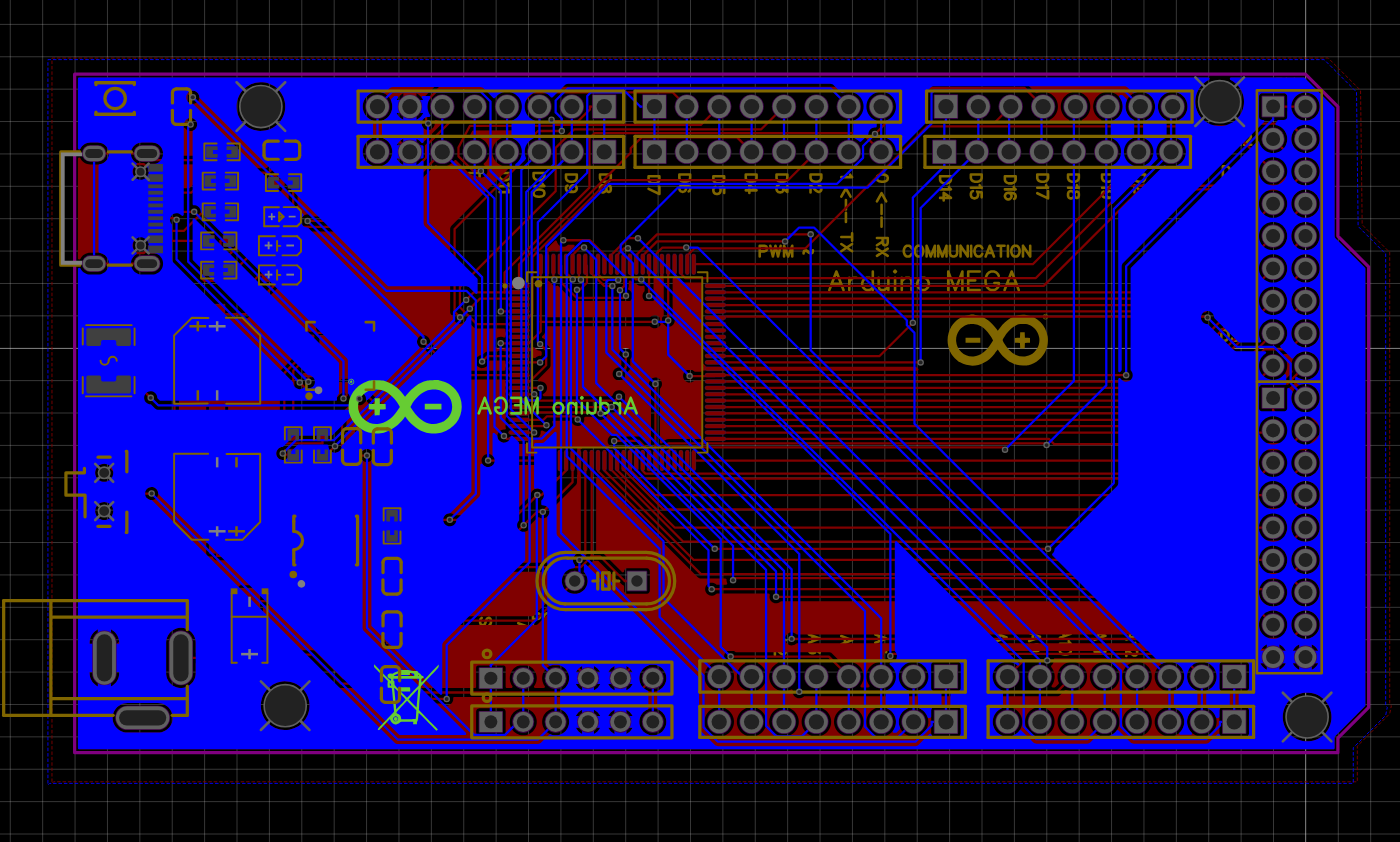Select the DC power barrel jack footprint

click(x=96, y=660)
